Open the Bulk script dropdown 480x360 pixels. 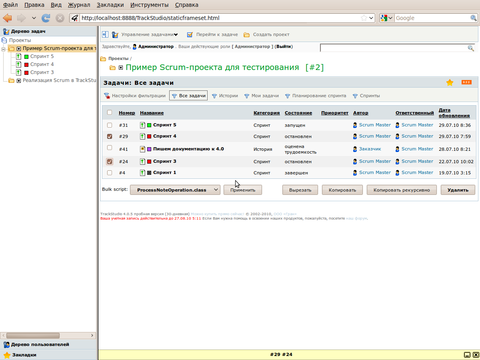coord(175,190)
